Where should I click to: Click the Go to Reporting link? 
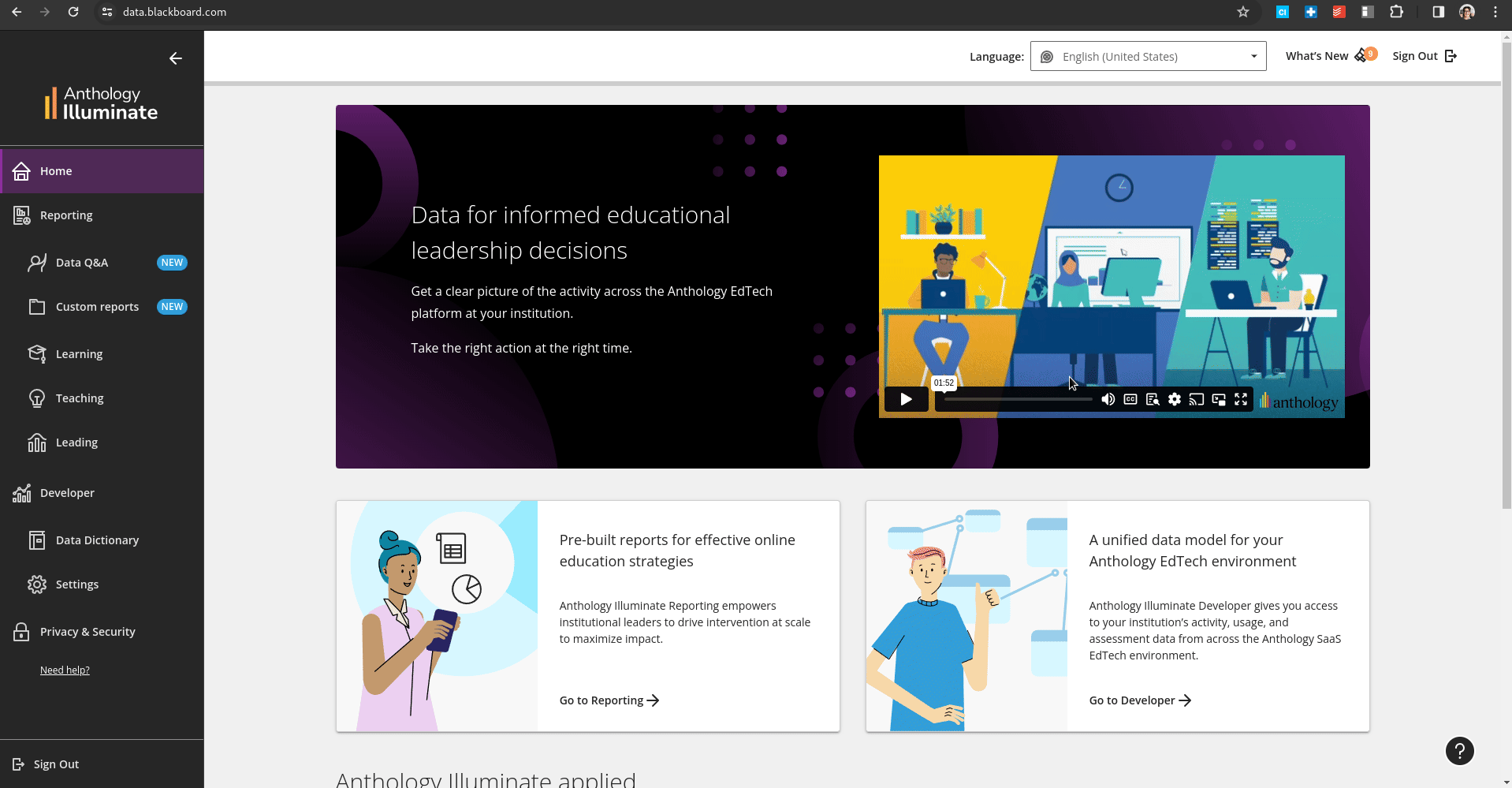pyautogui.click(x=609, y=700)
